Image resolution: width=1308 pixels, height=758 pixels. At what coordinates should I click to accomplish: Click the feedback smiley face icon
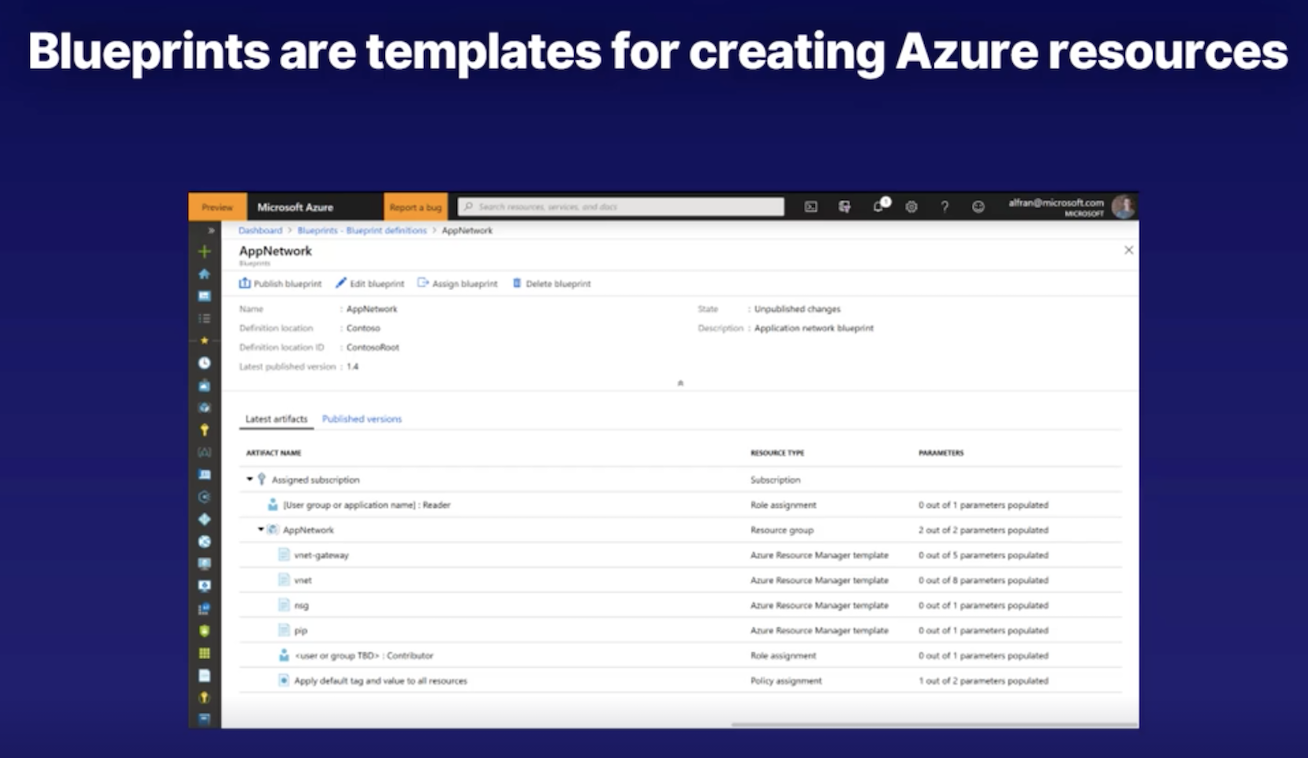tap(978, 207)
